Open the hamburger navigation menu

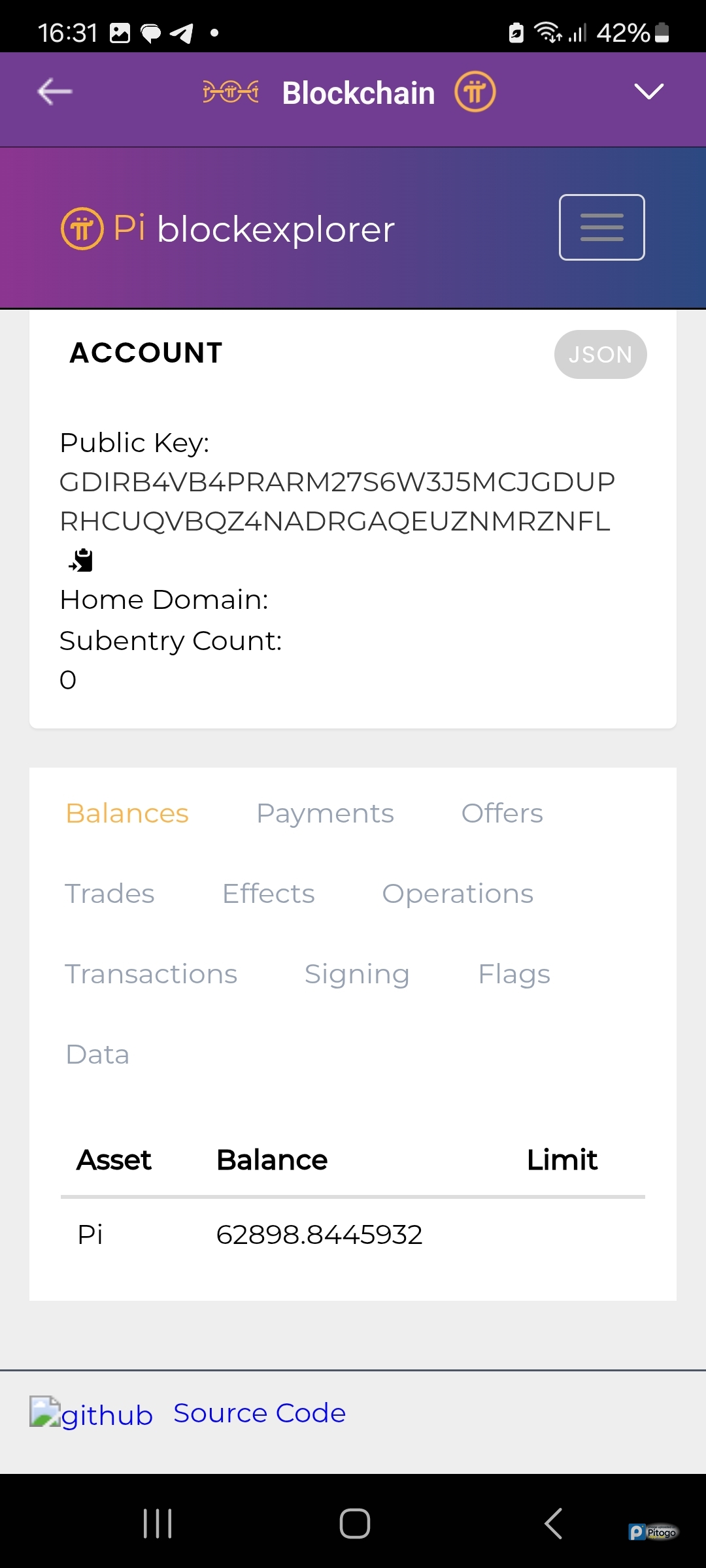coord(601,227)
